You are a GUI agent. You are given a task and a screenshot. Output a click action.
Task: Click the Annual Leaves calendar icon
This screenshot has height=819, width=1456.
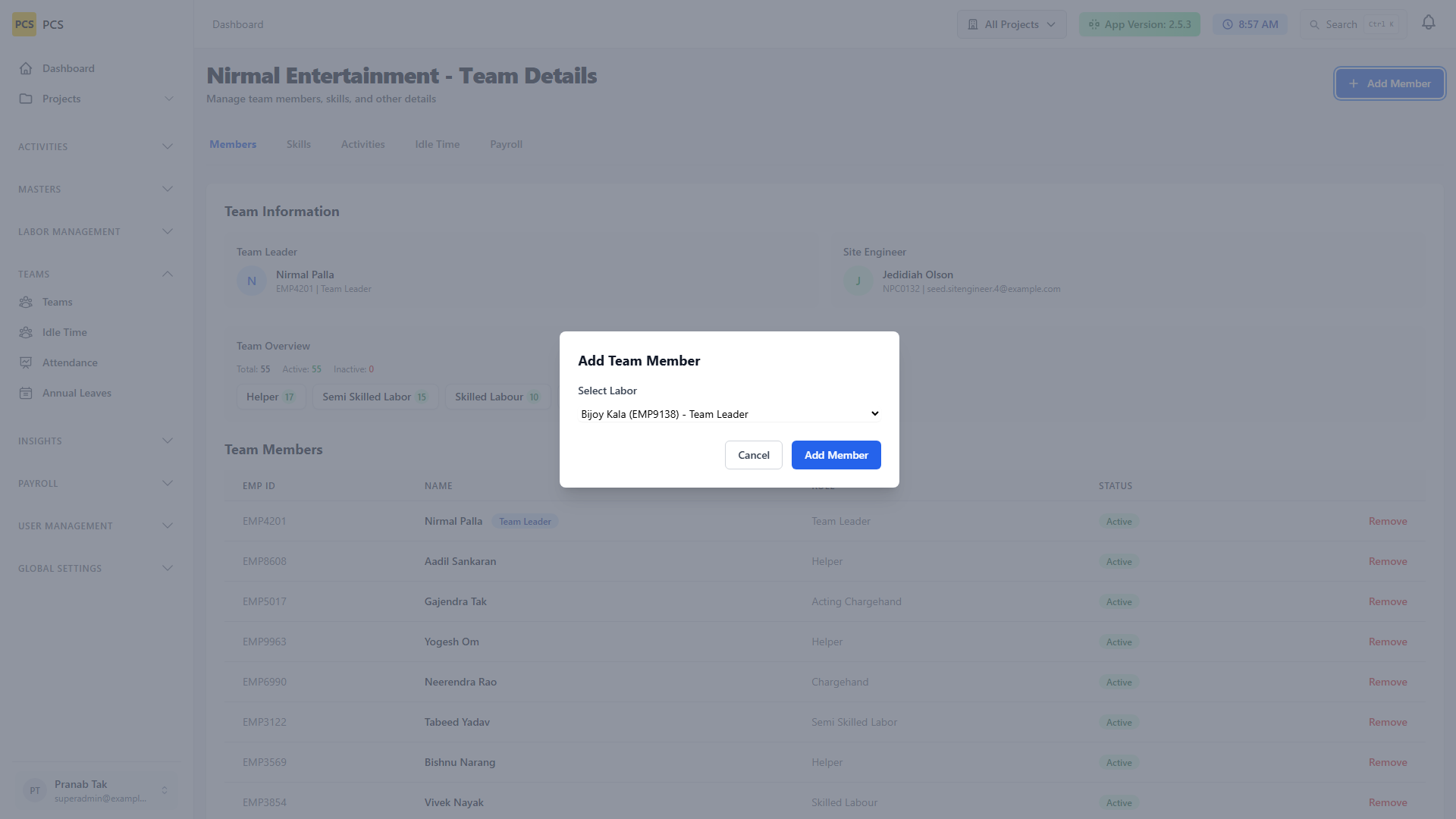point(26,393)
